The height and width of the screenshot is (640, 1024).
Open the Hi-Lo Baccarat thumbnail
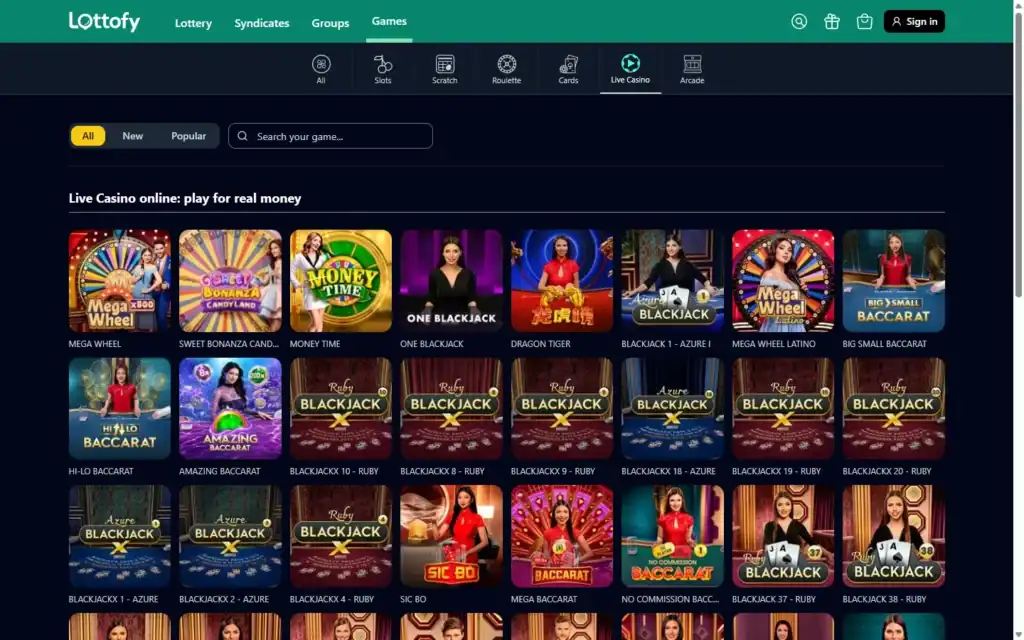click(x=120, y=409)
